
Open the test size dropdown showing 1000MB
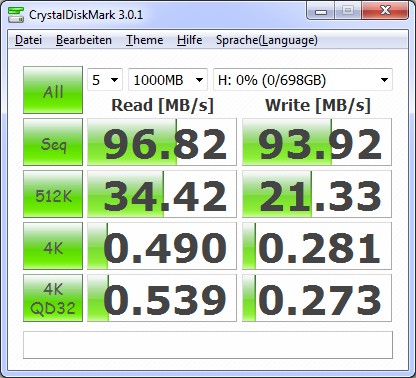(x=168, y=80)
